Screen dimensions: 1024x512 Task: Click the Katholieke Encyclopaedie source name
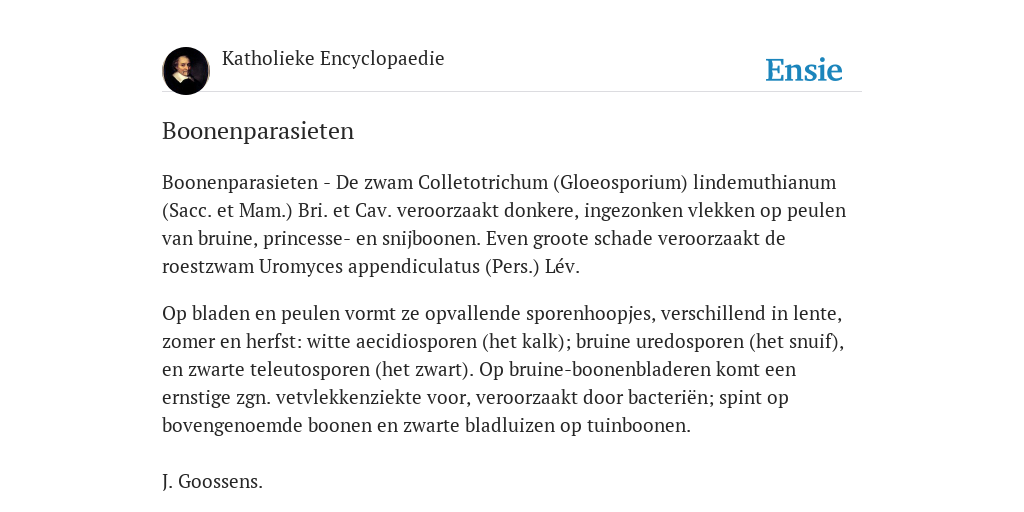333,58
